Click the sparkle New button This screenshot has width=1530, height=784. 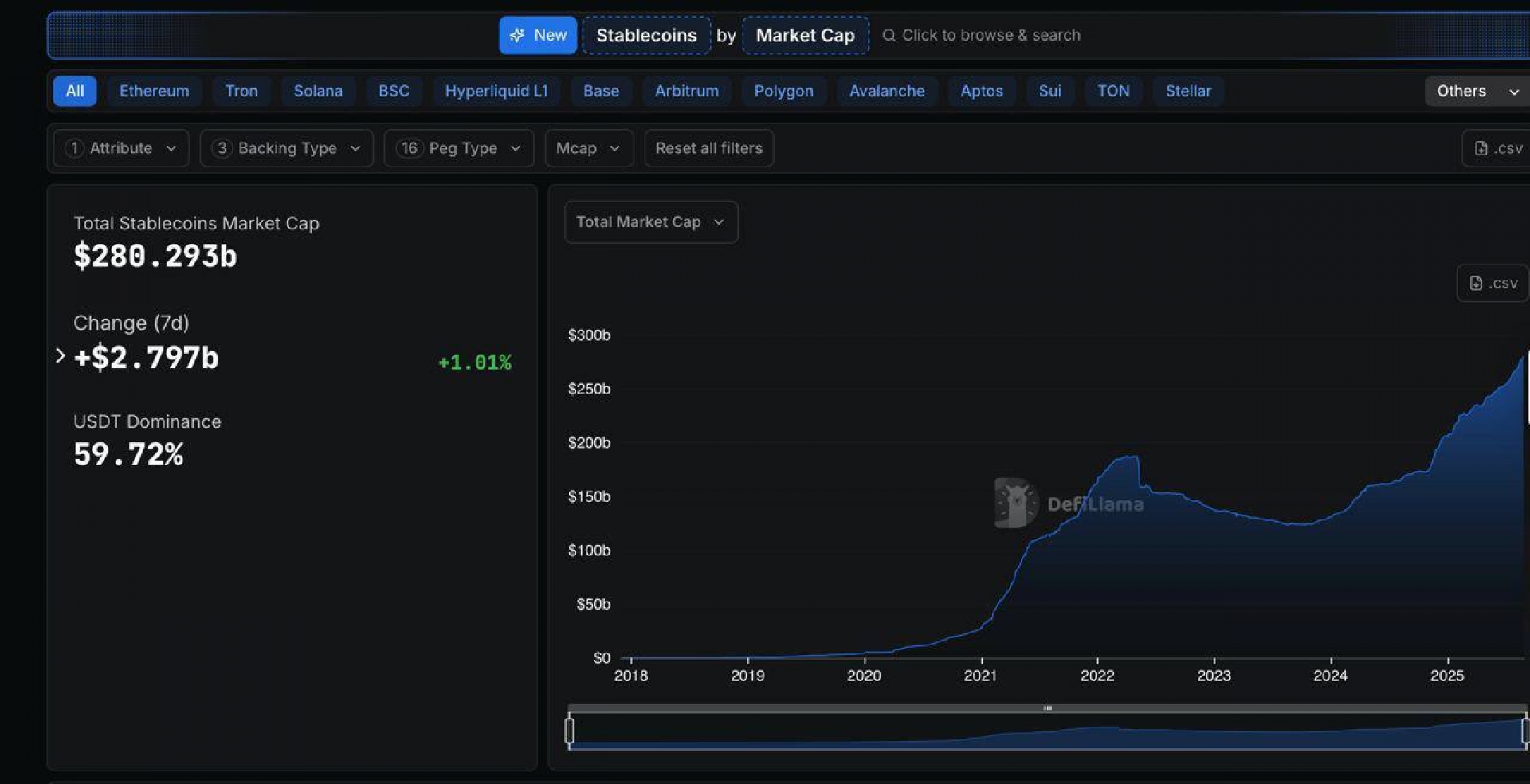coord(537,35)
